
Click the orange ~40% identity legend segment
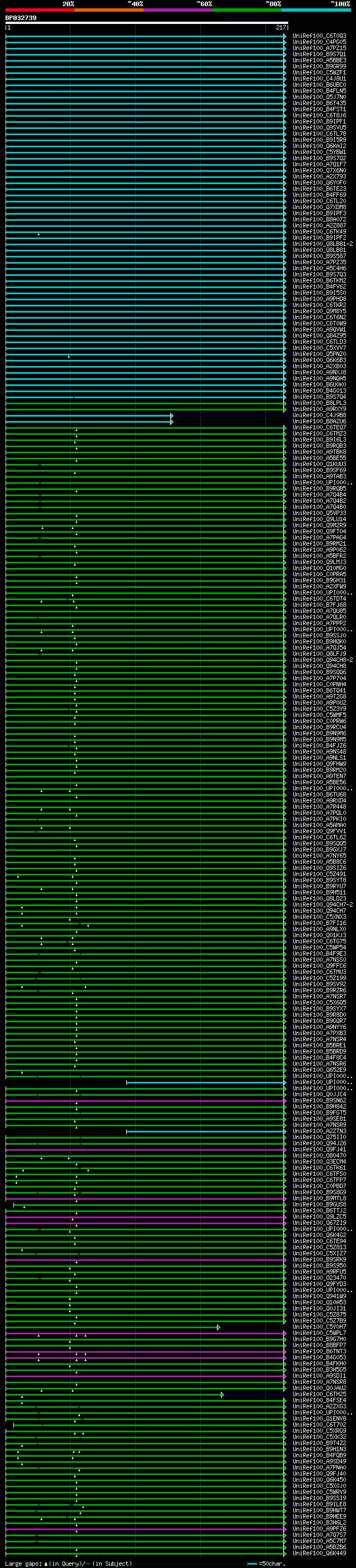[x=108, y=10]
